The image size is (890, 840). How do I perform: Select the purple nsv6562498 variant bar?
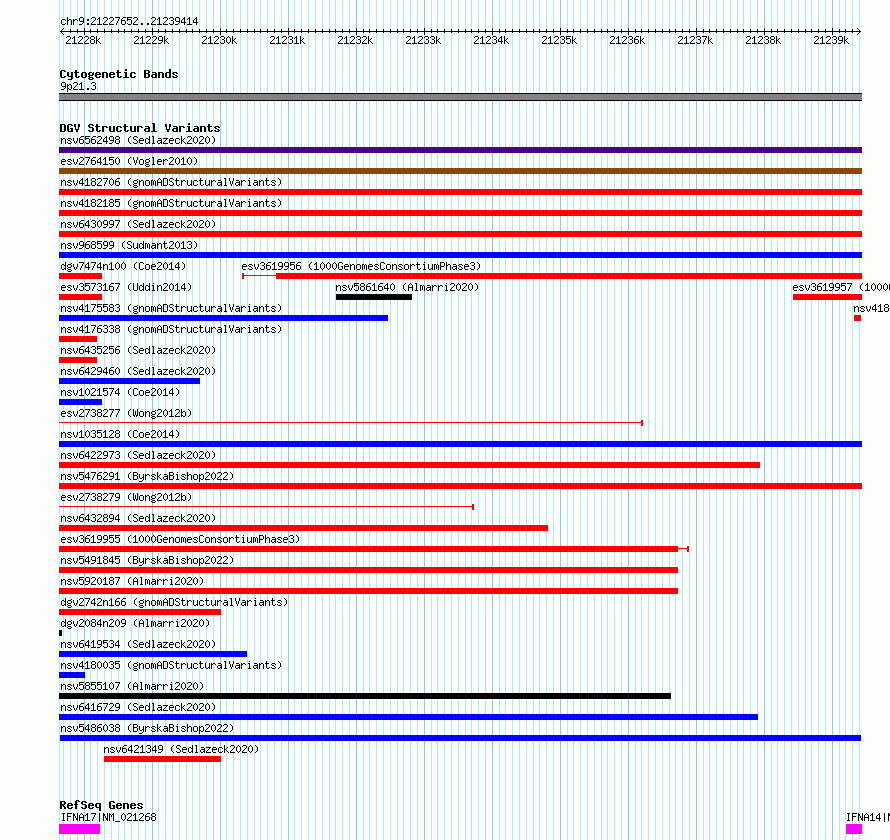point(460,150)
